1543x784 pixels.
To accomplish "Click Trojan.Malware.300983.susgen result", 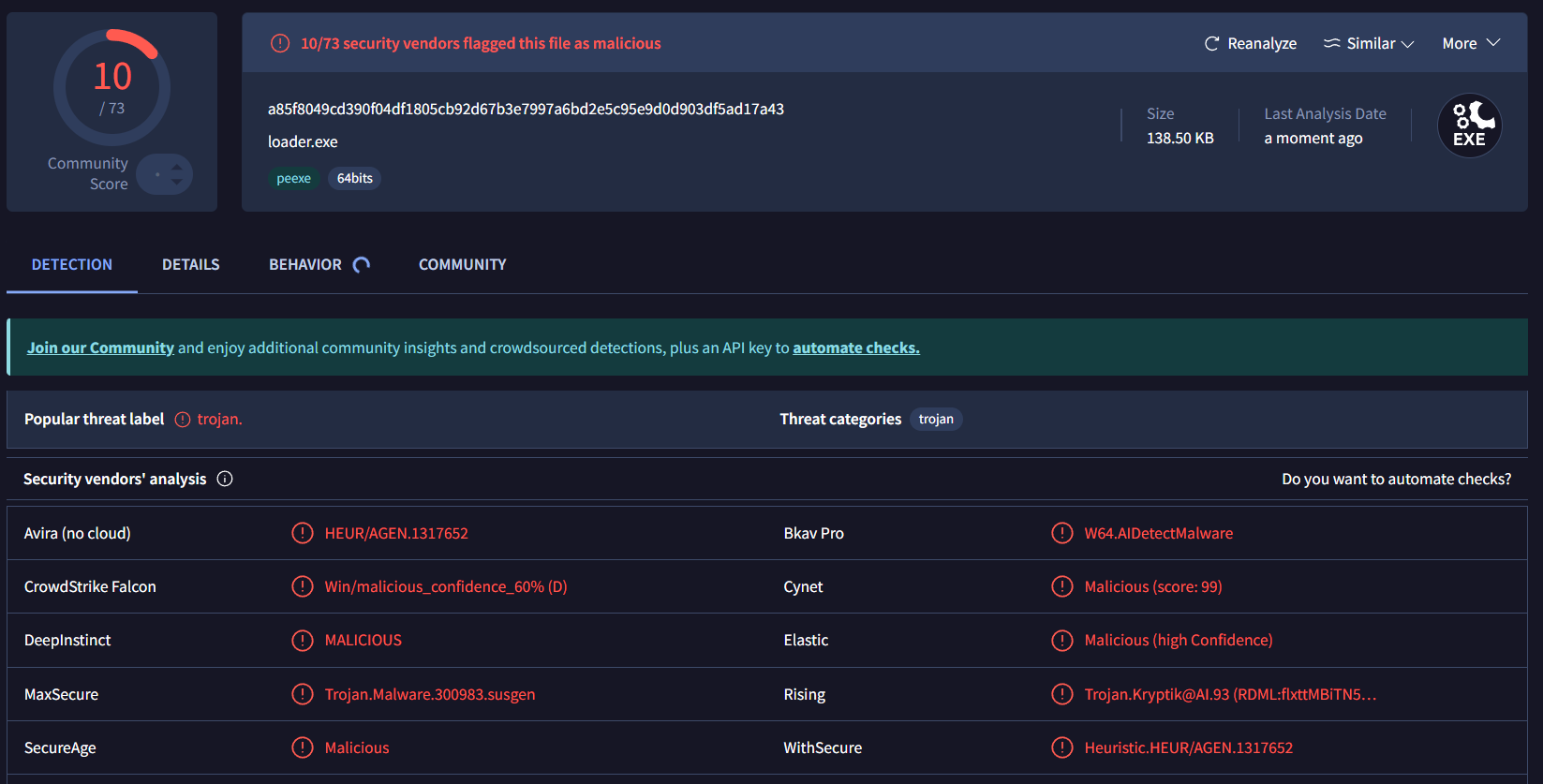I will click(x=430, y=694).
